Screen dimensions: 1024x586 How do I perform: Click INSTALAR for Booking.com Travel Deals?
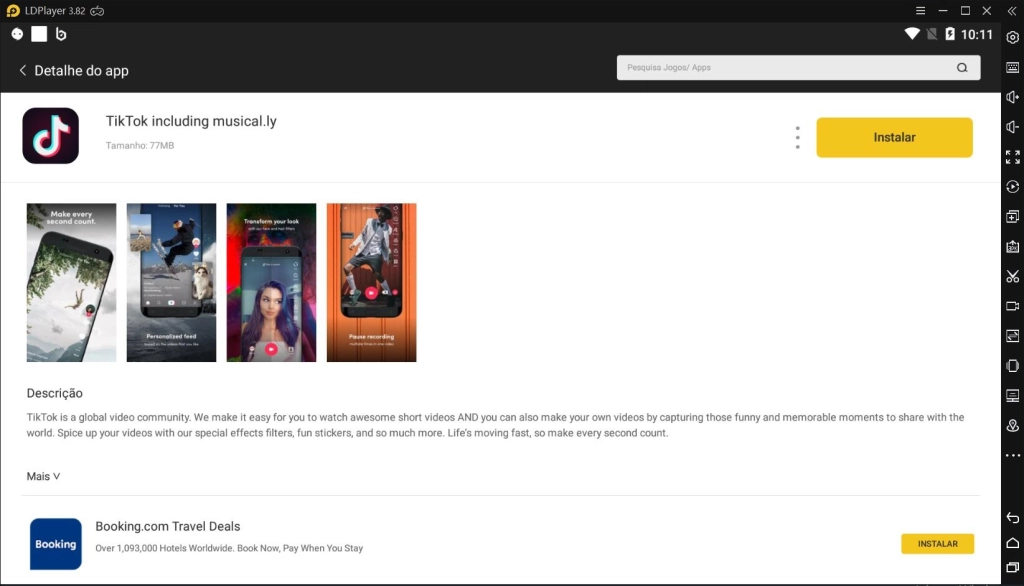pyautogui.click(x=937, y=544)
